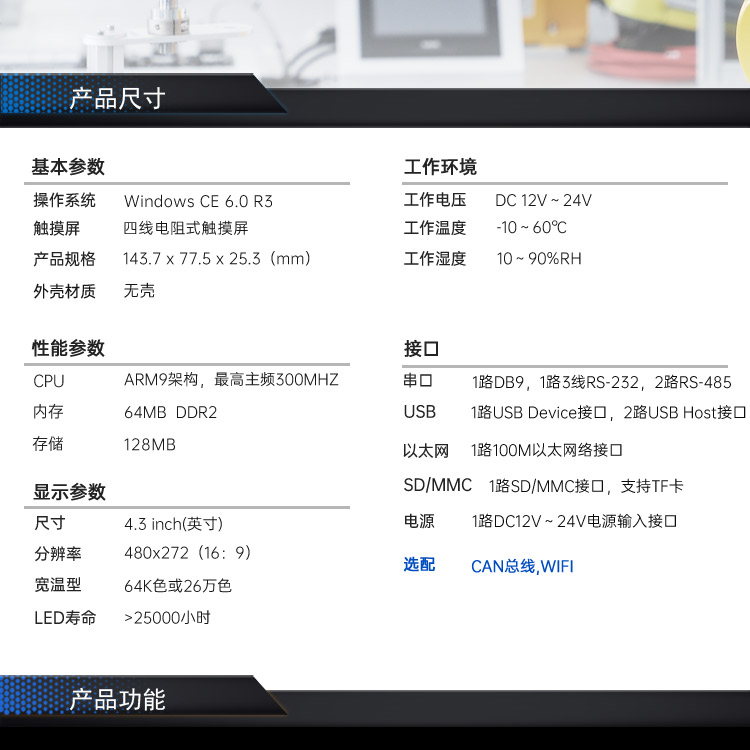
Task: Click the blue CAN总线,WIFI text
Action: coord(522,567)
